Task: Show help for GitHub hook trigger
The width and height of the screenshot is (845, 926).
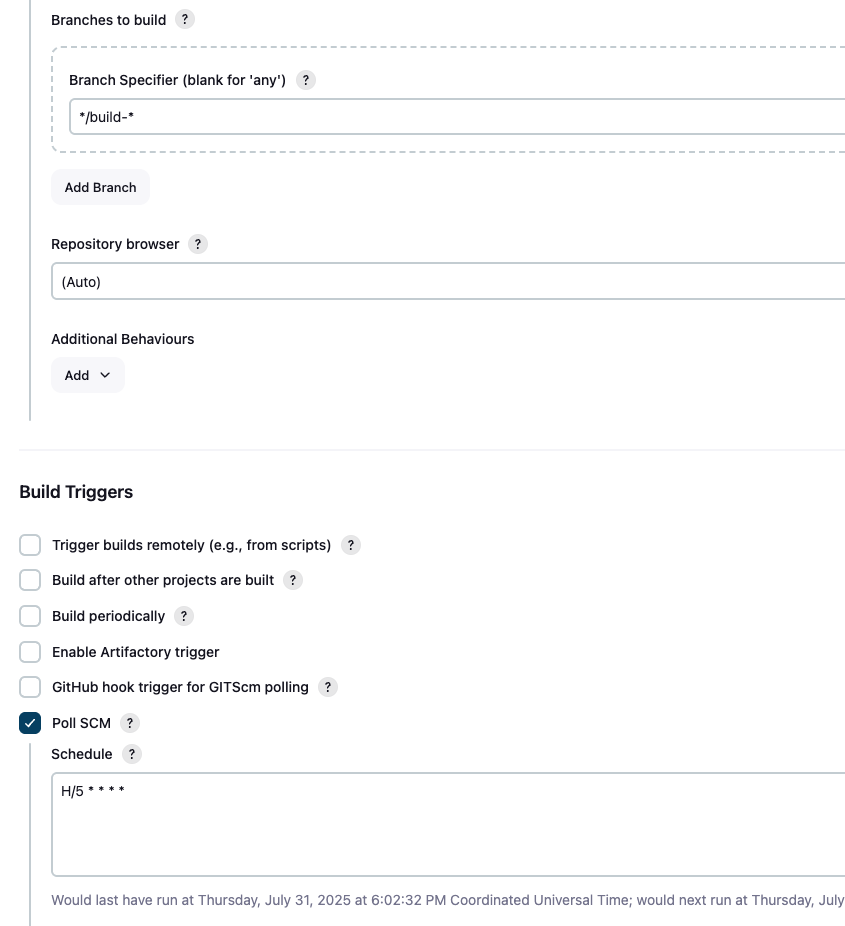Action: point(328,687)
